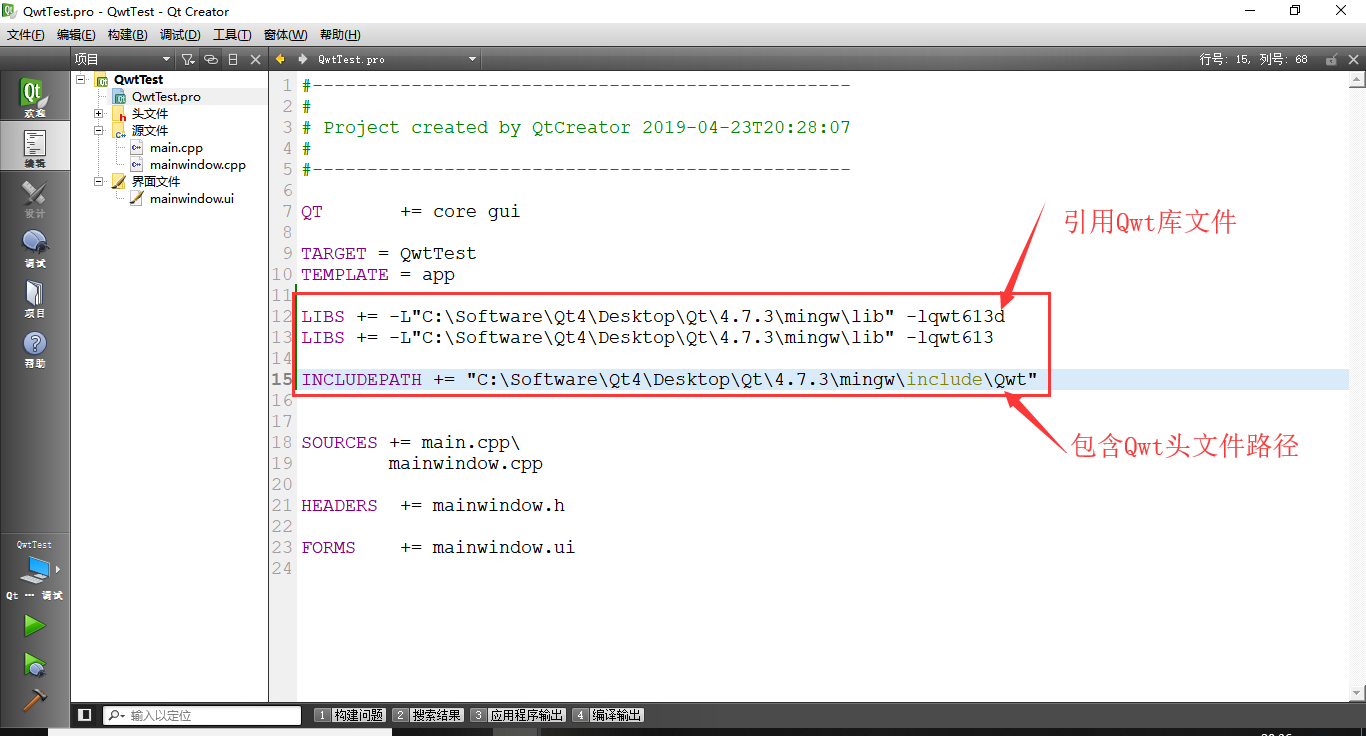This screenshot has height=736, width=1366.
Task: Go forward with the grey arrow
Action: [301, 60]
